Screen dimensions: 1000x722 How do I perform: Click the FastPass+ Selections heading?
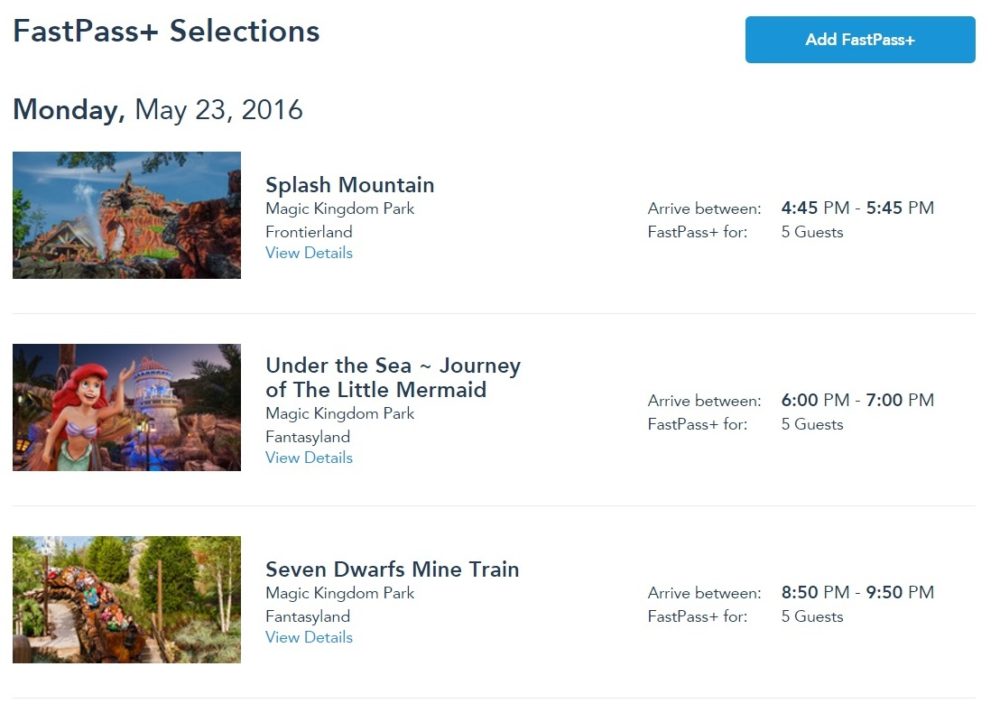166,31
